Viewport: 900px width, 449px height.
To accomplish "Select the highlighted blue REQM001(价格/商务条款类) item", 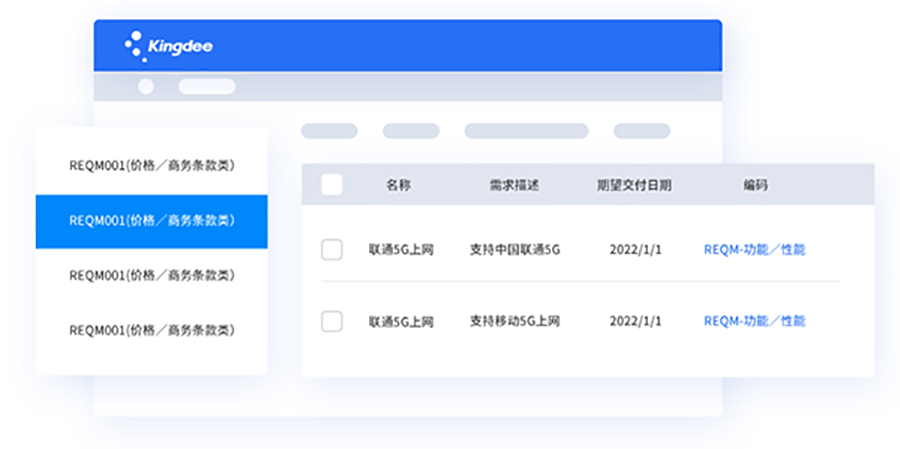I will 152,221.
